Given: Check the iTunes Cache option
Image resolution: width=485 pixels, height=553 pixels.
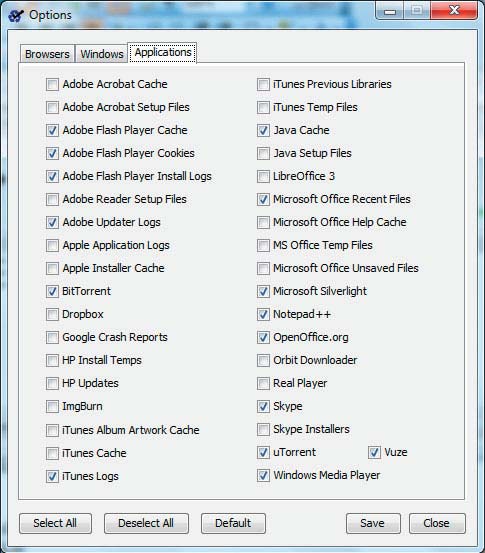Looking at the screenshot, I should coord(52,453).
